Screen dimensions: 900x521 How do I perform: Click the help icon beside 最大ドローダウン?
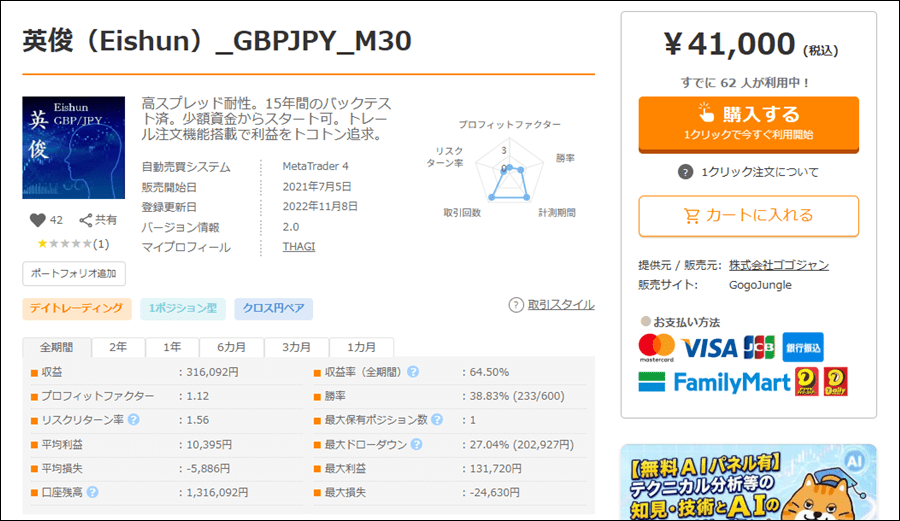[x=417, y=444]
